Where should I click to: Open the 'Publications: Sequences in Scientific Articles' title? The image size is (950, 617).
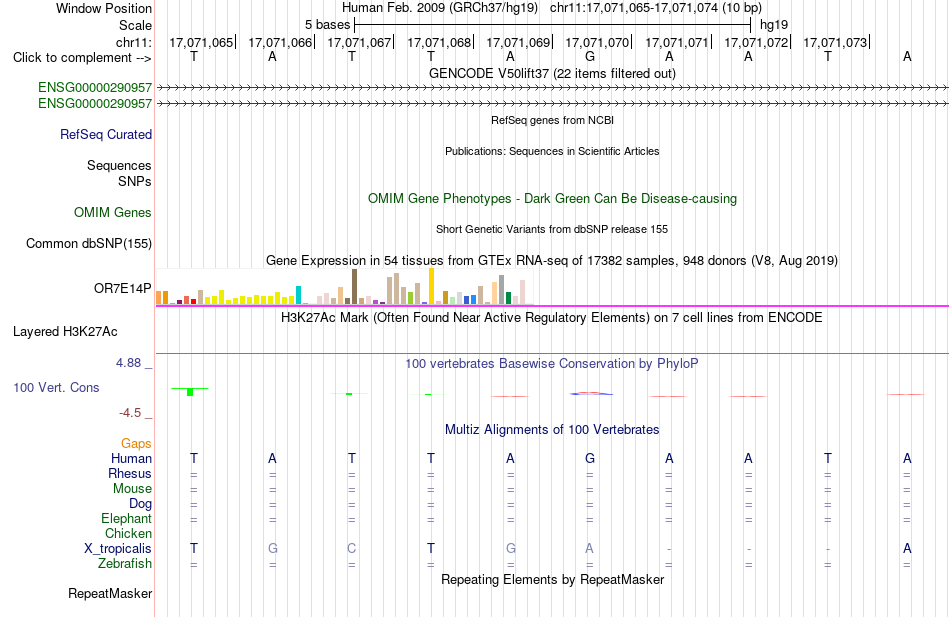pyautogui.click(x=552, y=151)
